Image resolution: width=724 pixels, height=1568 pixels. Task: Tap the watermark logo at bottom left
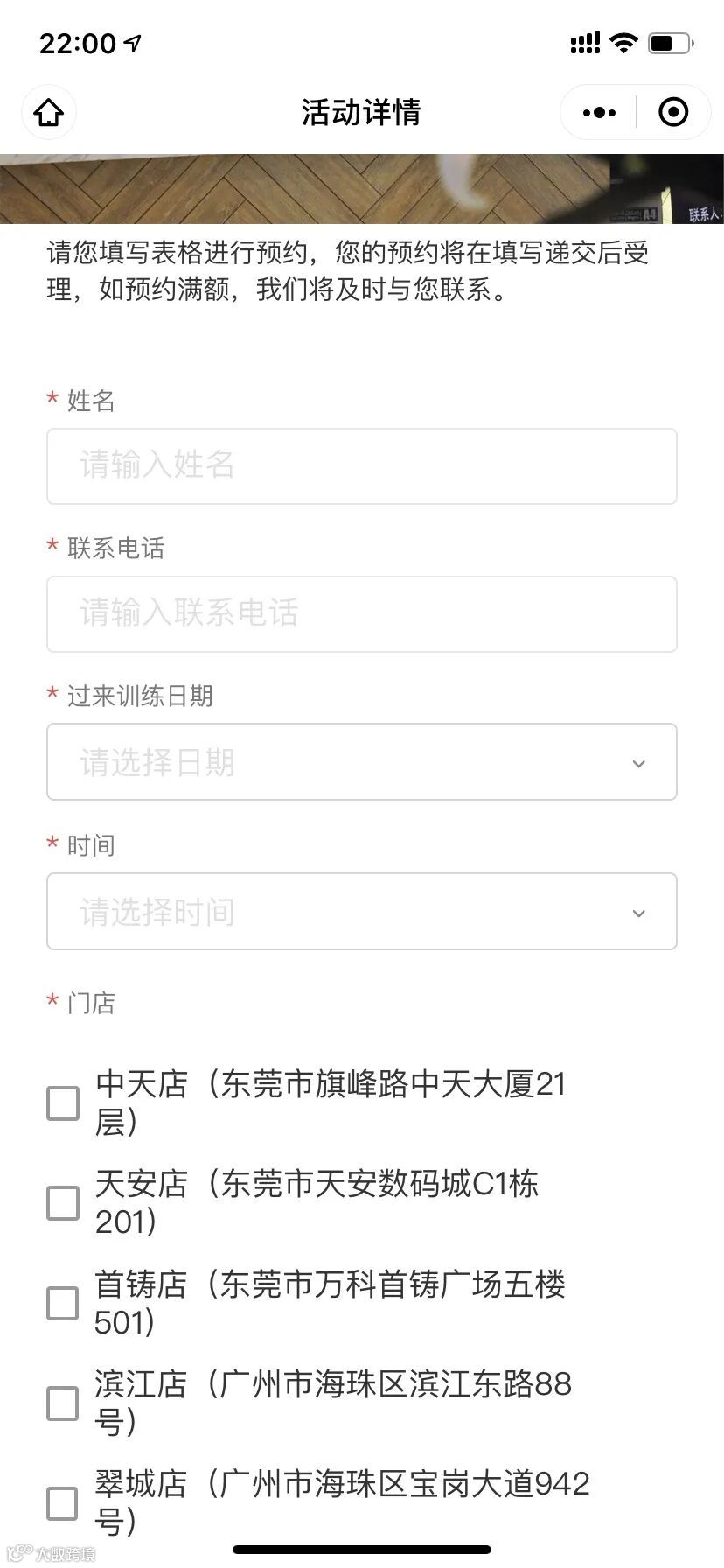[51, 1554]
